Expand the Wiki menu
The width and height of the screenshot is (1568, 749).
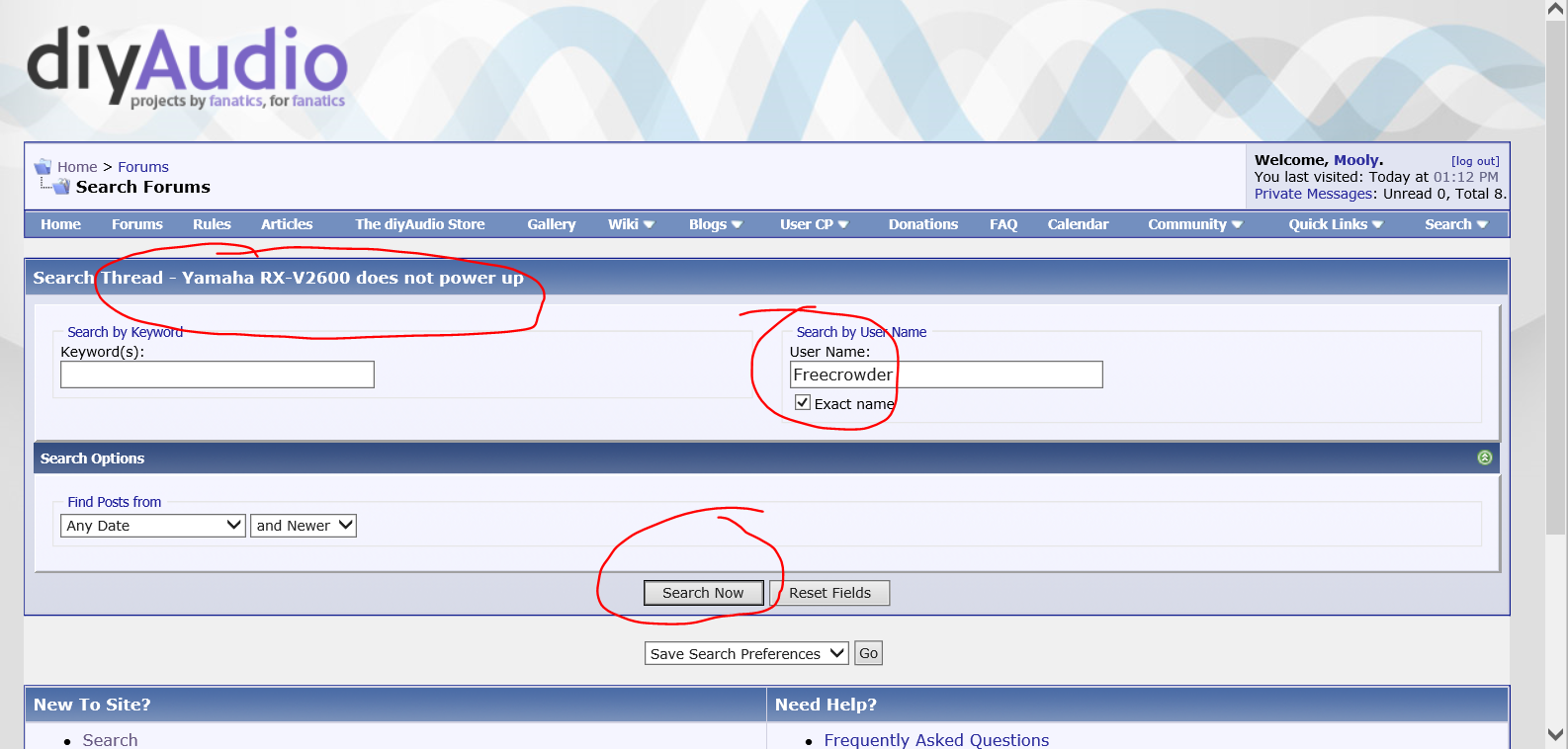tap(631, 224)
